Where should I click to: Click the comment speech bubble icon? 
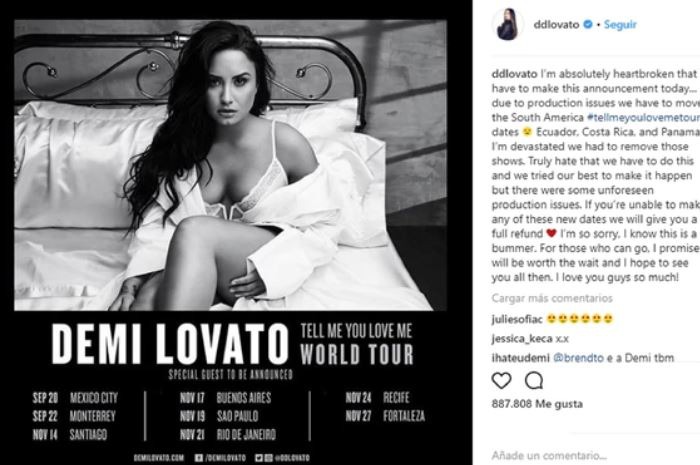(x=533, y=381)
